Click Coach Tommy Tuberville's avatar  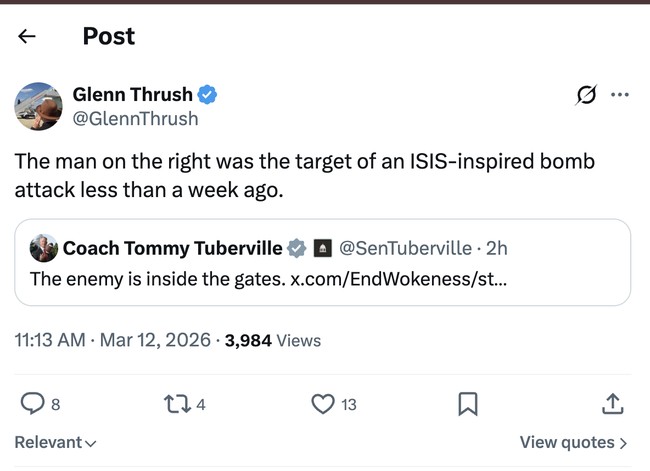coord(43,248)
